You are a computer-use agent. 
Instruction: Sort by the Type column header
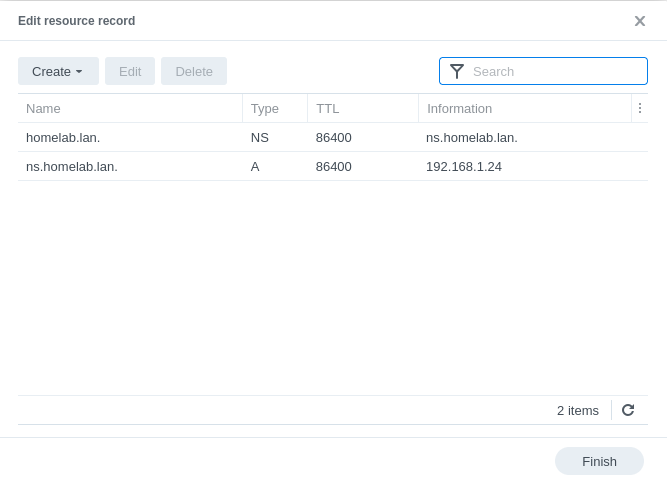[x=274, y=108]
